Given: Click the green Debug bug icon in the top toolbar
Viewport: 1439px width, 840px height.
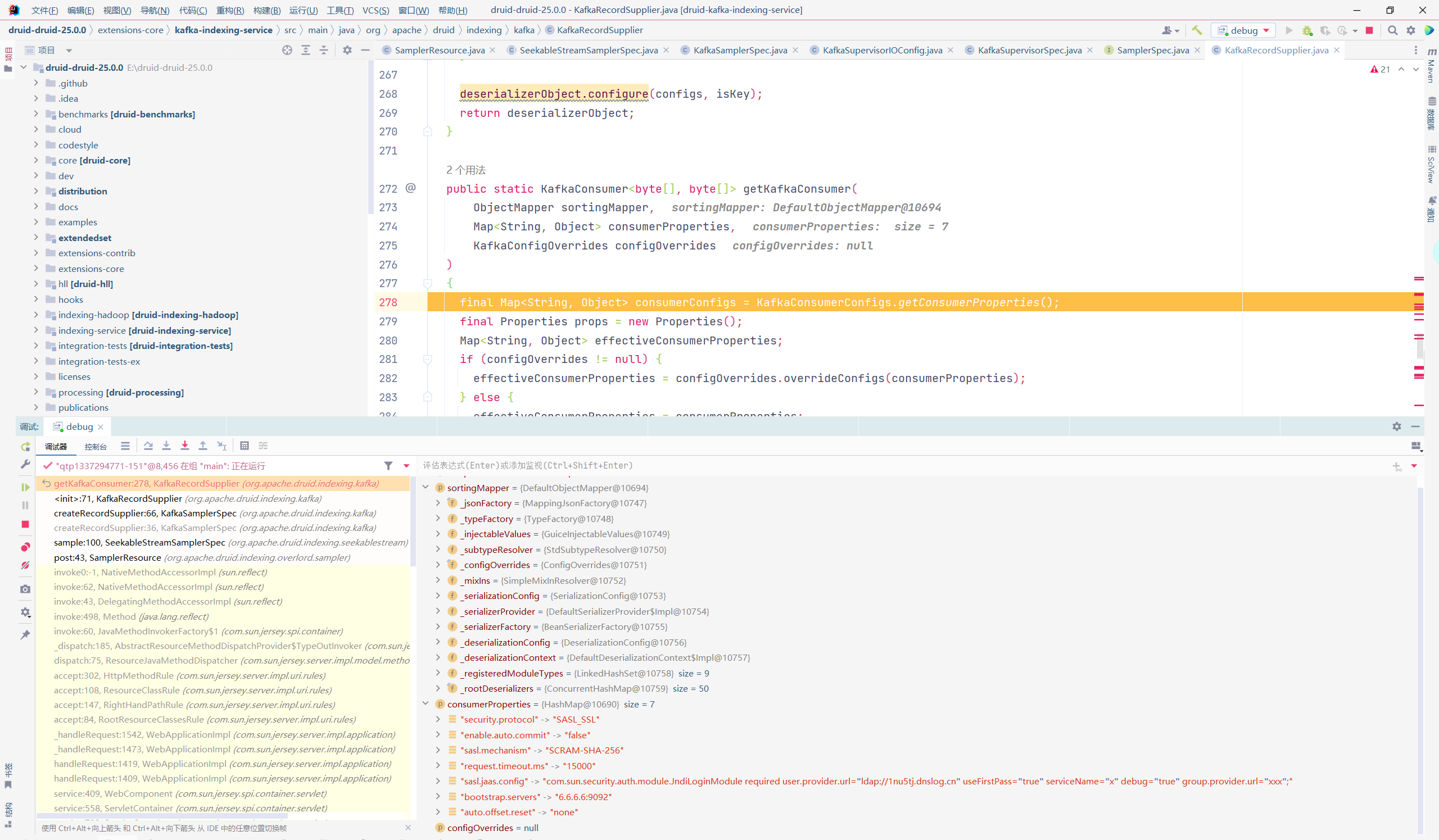Looking at the screenshot, I should click(x=1307, y=30).
